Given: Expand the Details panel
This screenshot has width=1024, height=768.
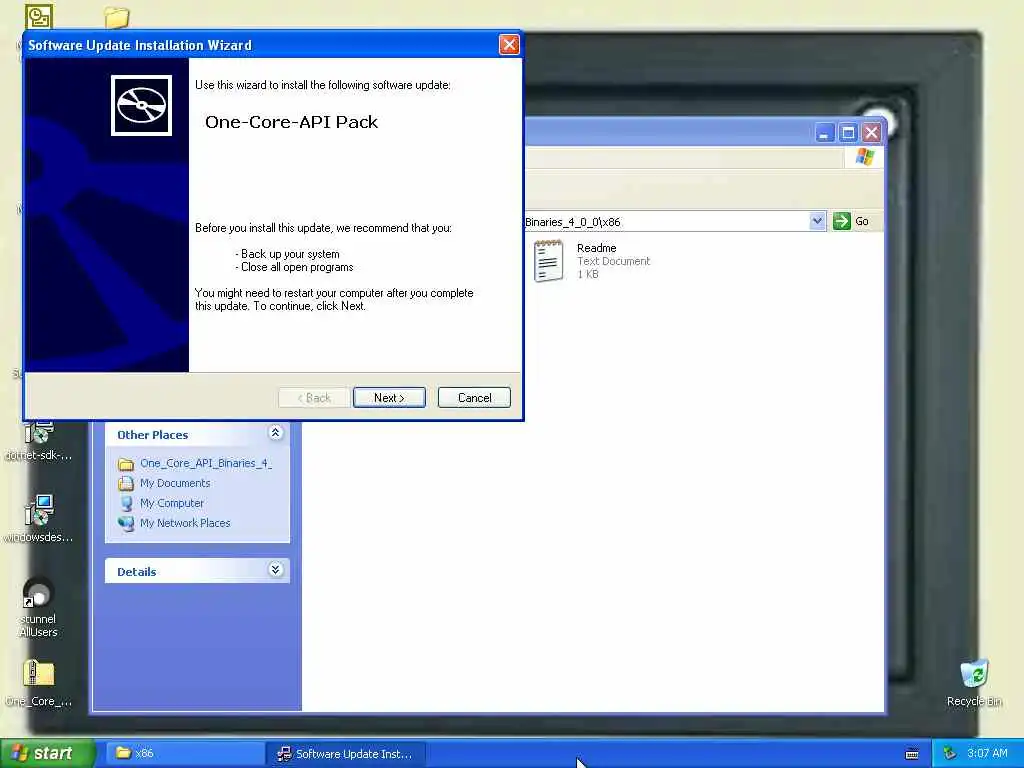Looking at the screenshot, I should click(x=276, y=570).
